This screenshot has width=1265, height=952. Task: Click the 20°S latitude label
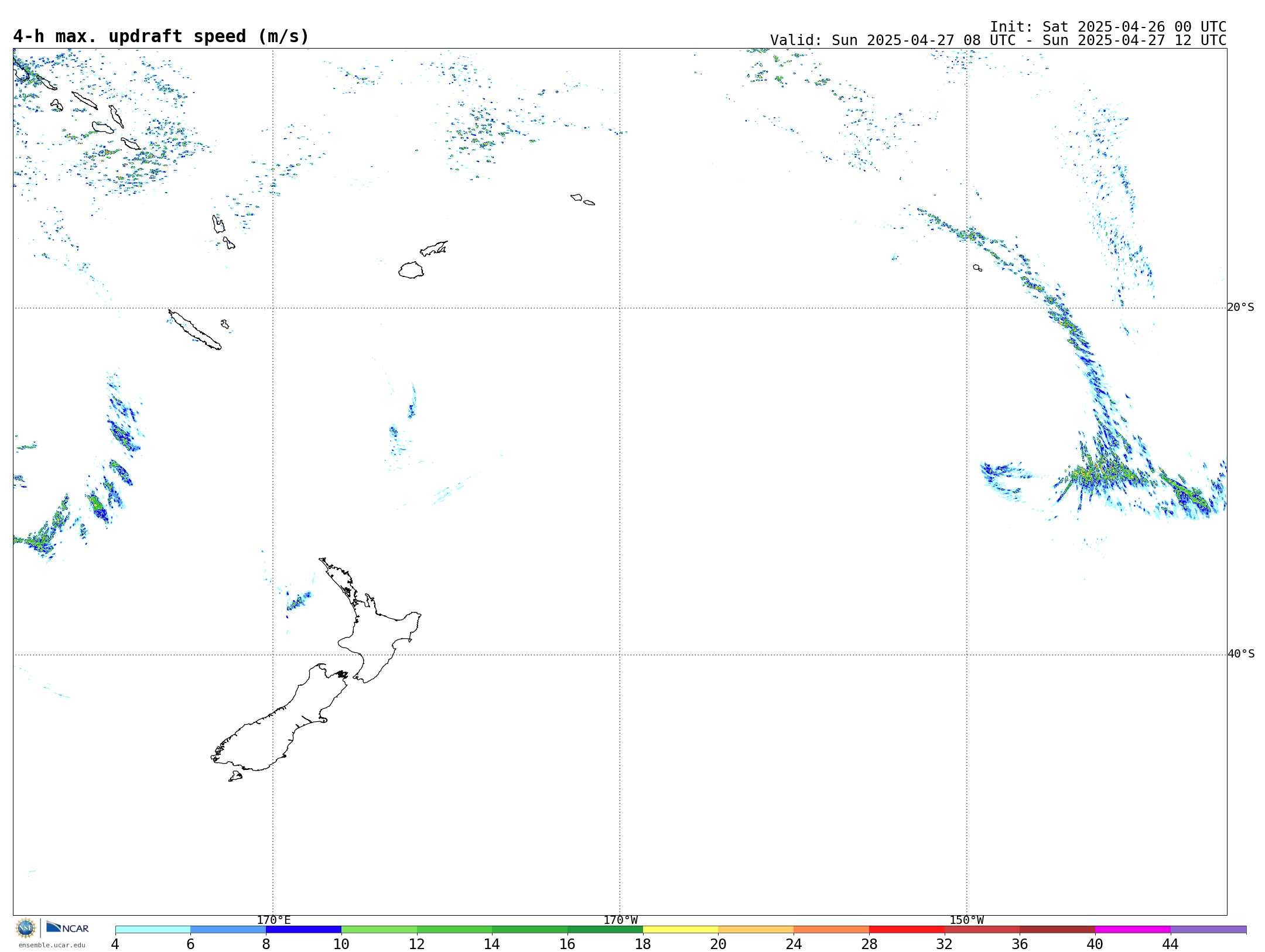coord(1241,307)
